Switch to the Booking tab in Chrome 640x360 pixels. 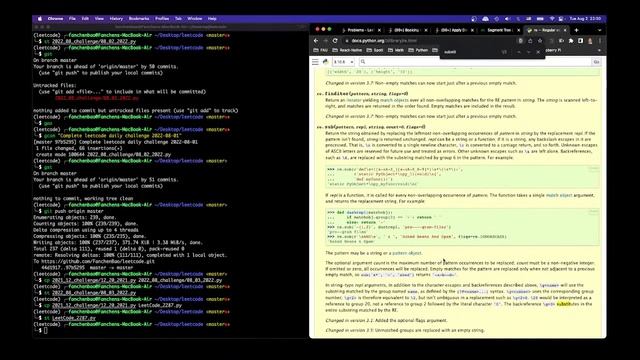(406, 30)
